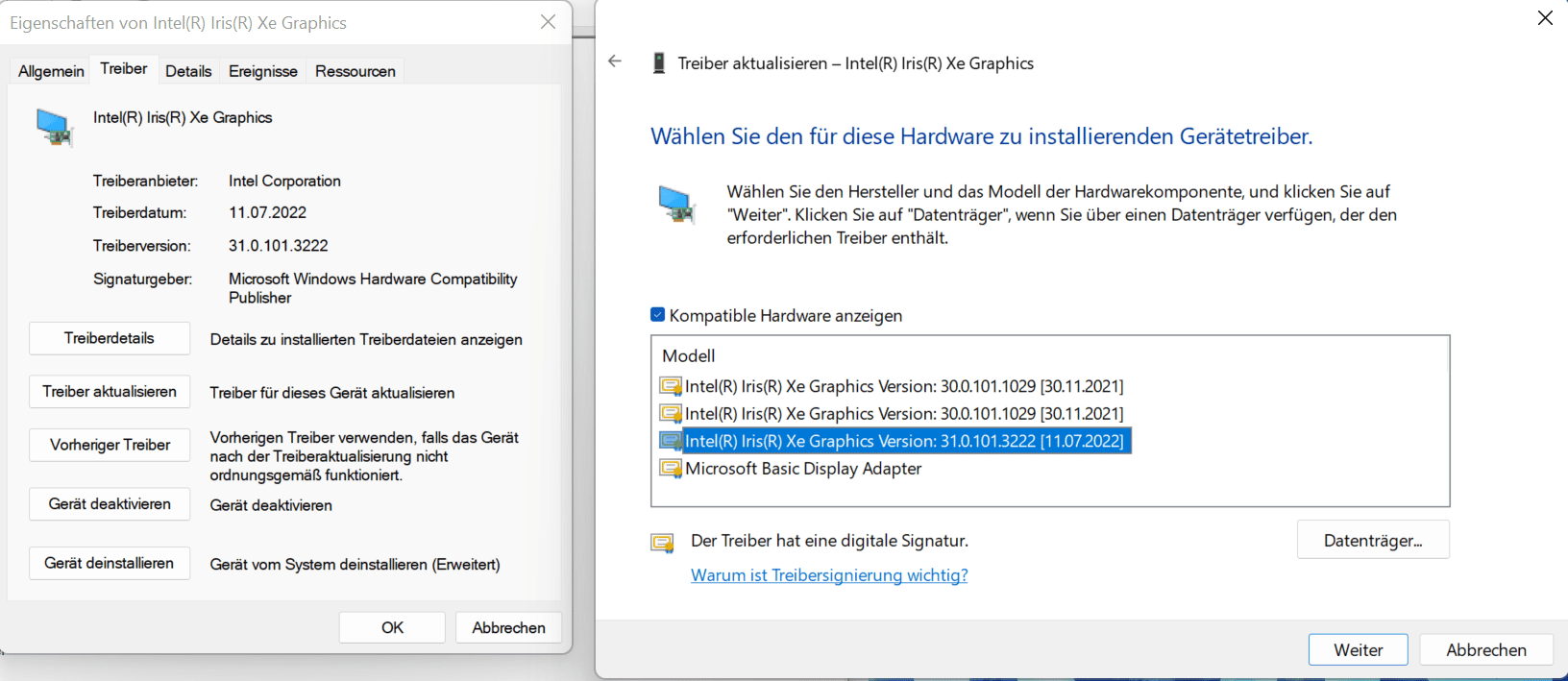Click the driver date 11.07.2022
Viewport: 1568px width, 681px height.
[267, 213]
